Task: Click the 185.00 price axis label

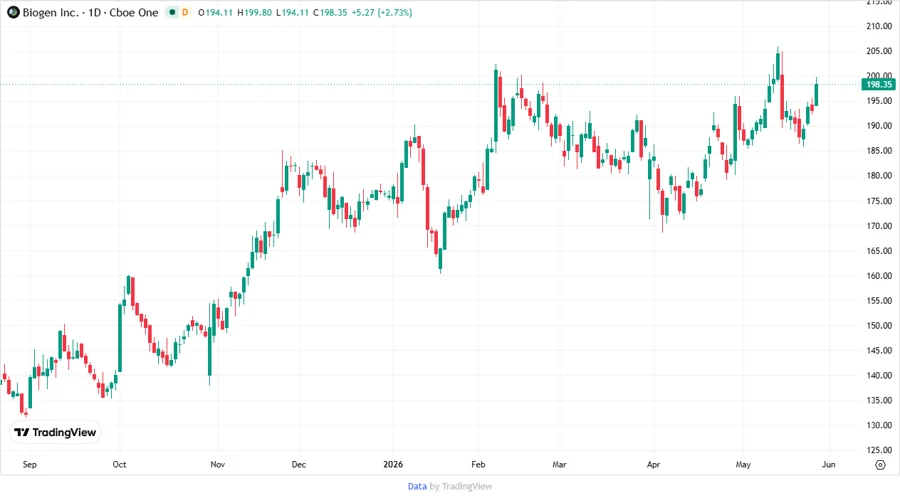Action: pos(879,151)
